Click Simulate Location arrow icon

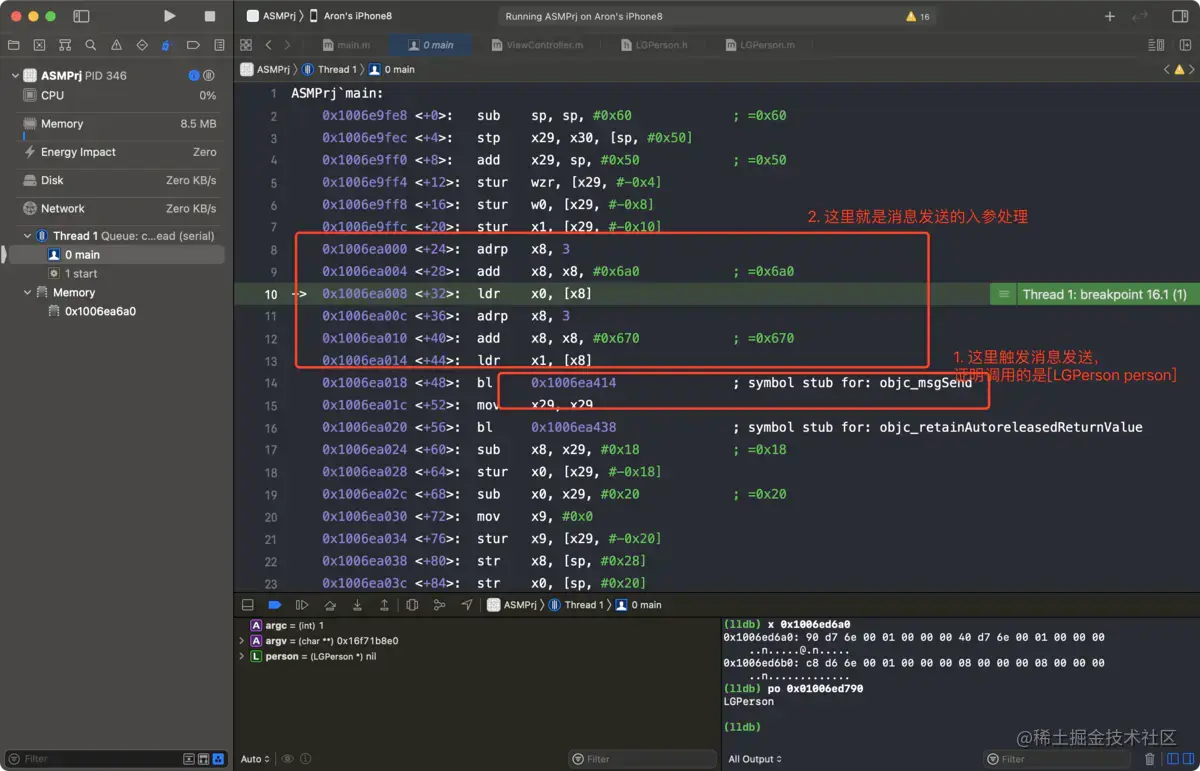[x=467, y=605]
